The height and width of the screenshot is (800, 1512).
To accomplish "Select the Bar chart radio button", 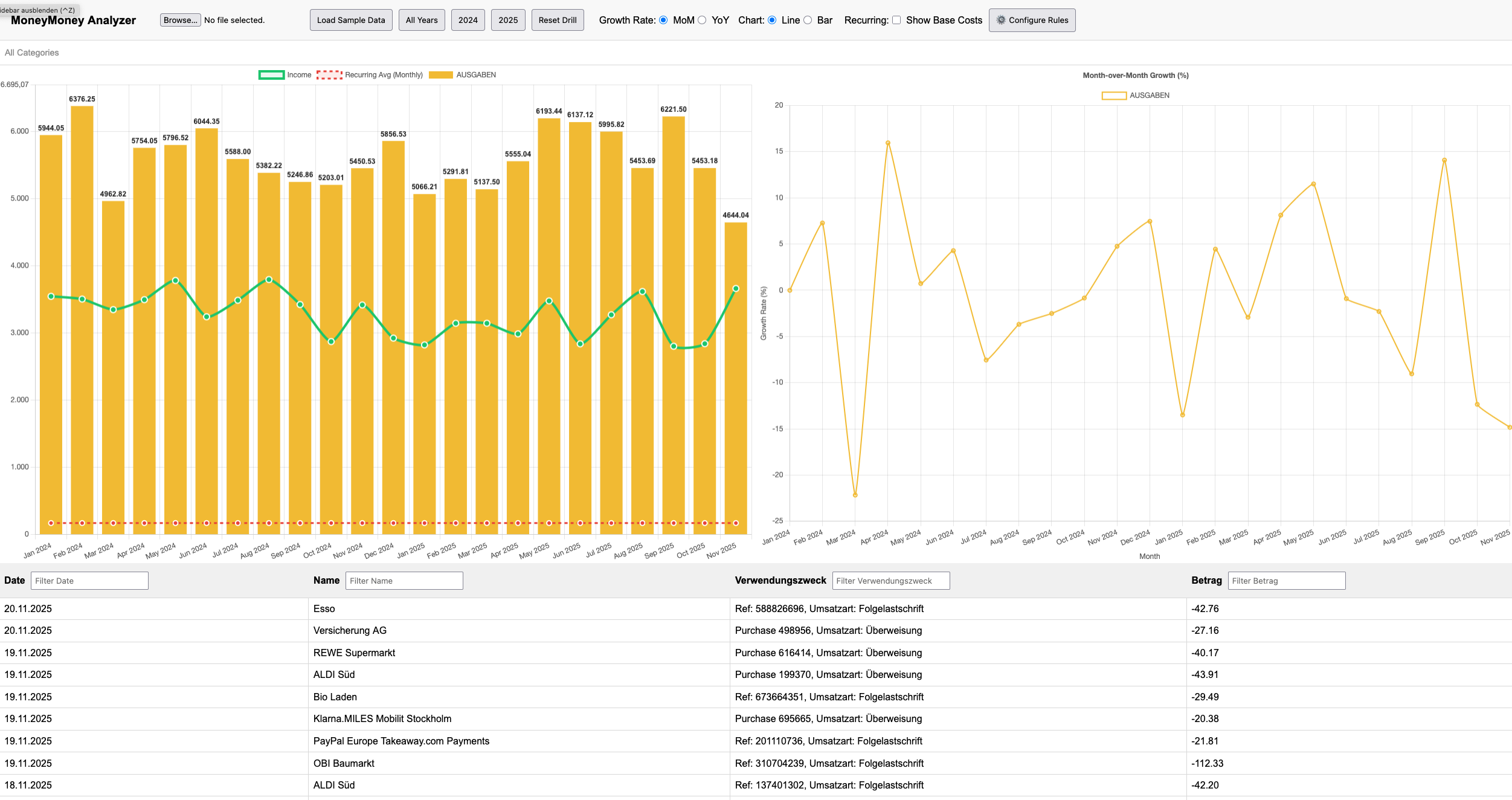I will coord(808,20).
